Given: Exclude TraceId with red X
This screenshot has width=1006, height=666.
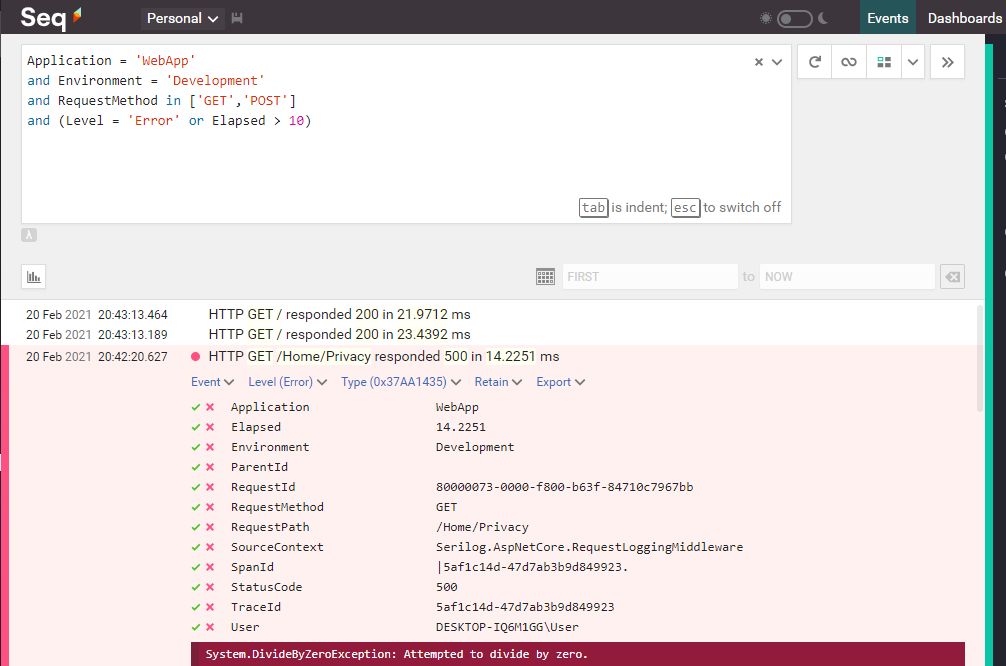Looking at the screenshot, I should [x=210, y=607].
